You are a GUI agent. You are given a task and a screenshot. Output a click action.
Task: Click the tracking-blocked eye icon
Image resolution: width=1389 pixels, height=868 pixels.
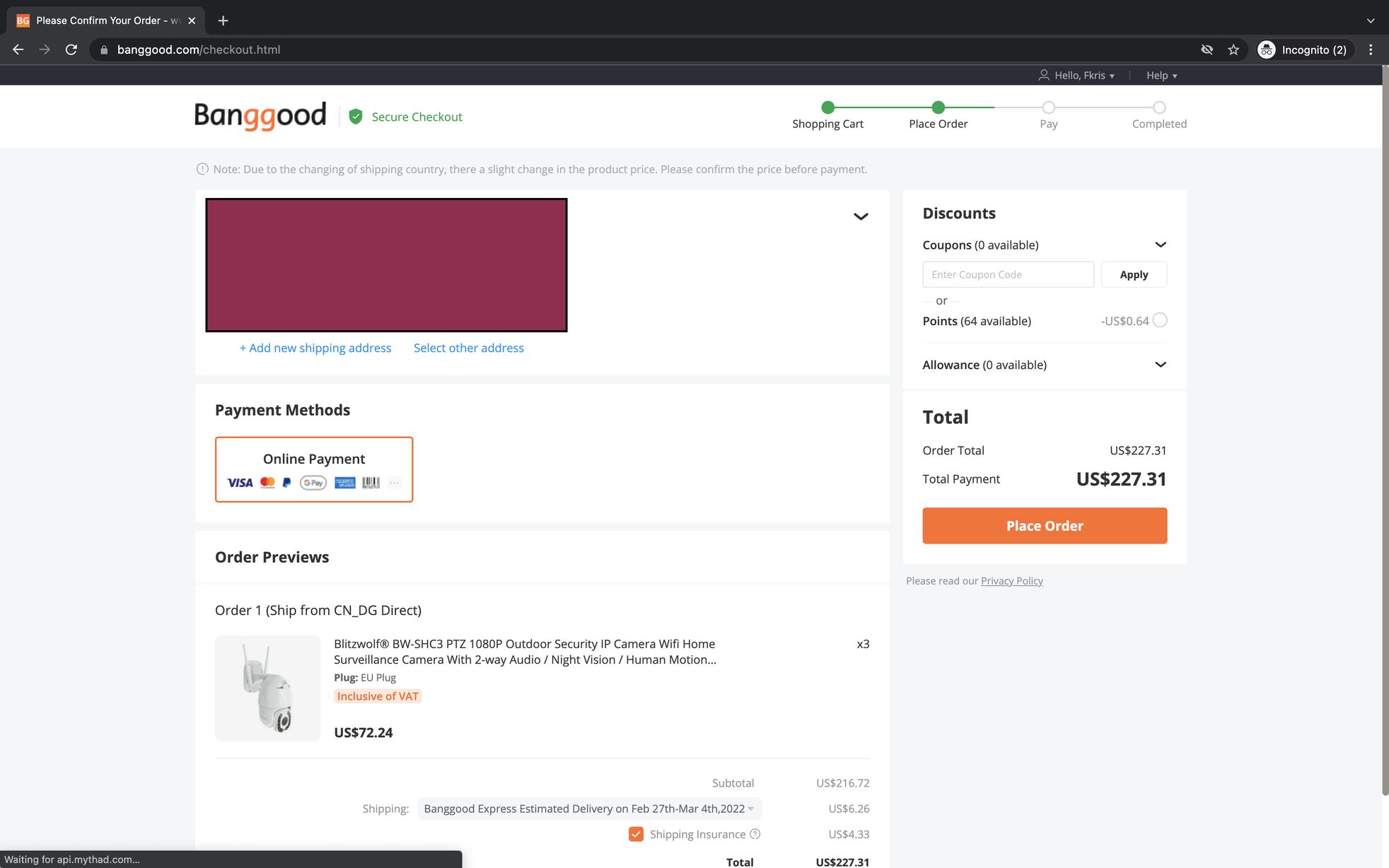tap(1207, 49)
